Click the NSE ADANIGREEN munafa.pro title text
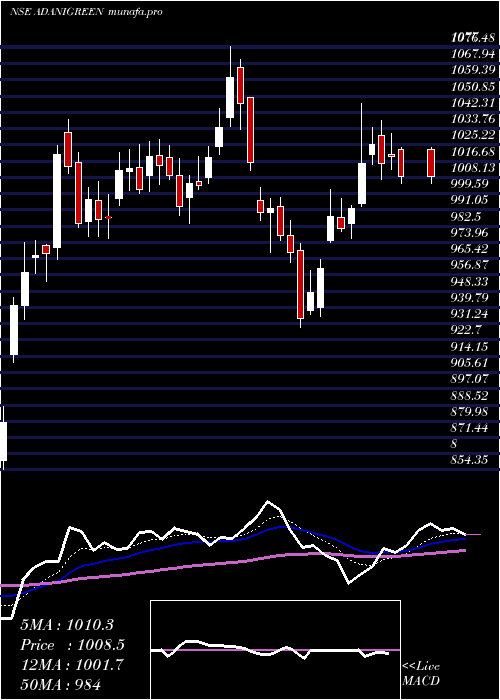Image resolution: width=500 pixels, height=700 pixels. (x=86, y=12)
